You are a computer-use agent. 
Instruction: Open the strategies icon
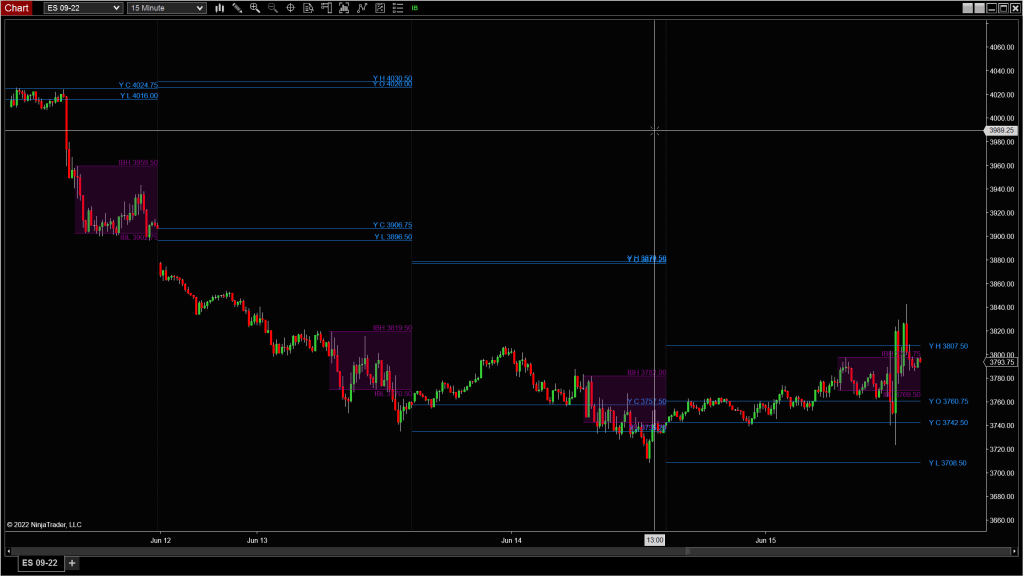coord(378,8)
